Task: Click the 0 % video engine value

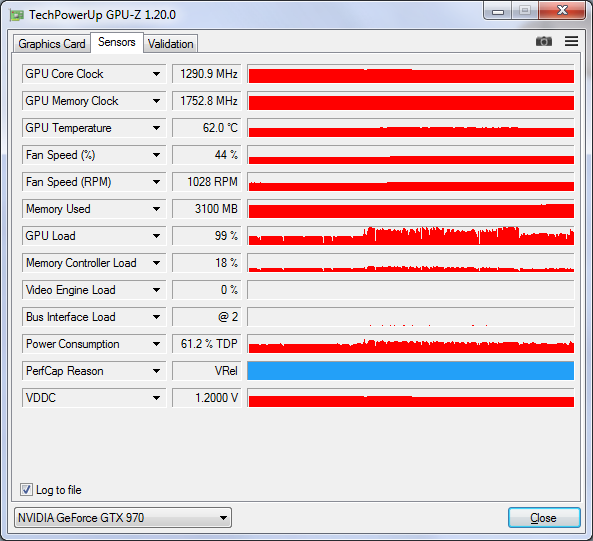Action: tap(206, 290)
